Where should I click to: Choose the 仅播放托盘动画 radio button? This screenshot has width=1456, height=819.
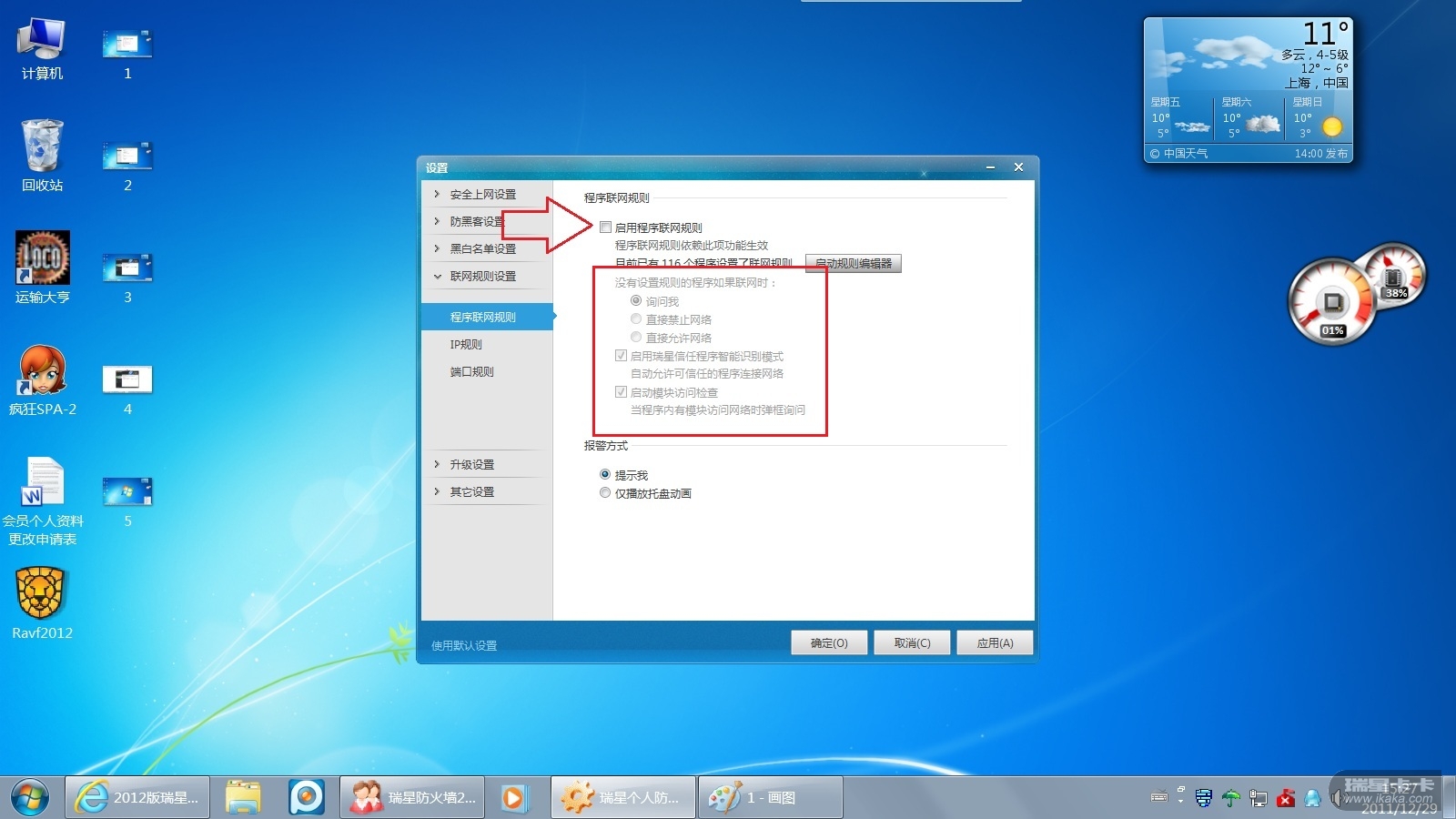point(605,492)
